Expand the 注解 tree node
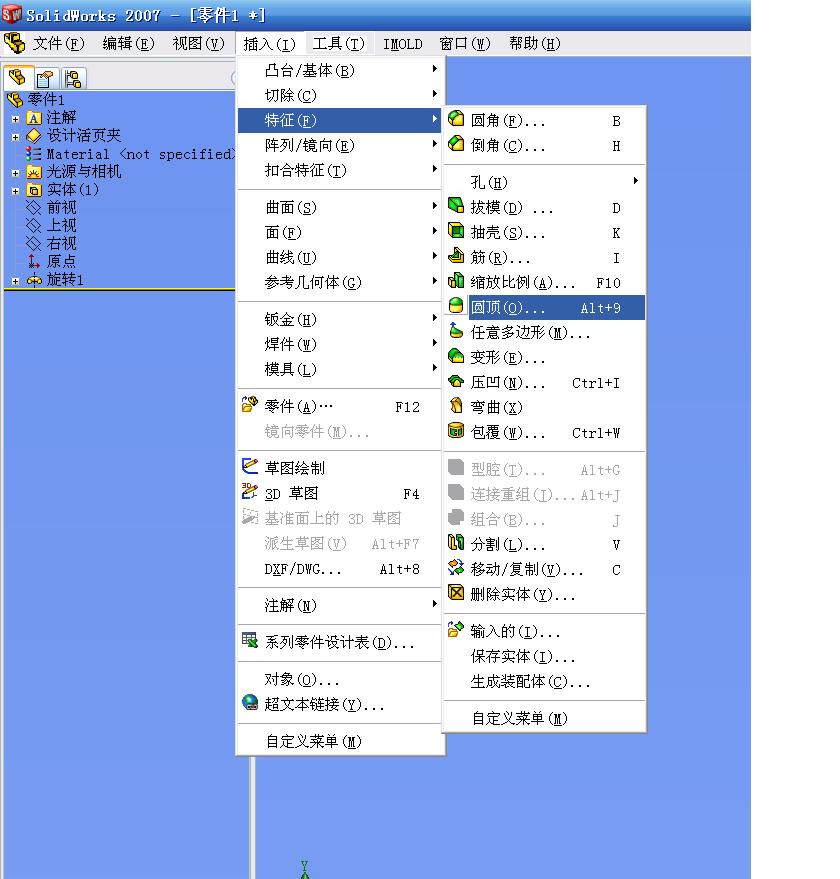 pos(16,119)
